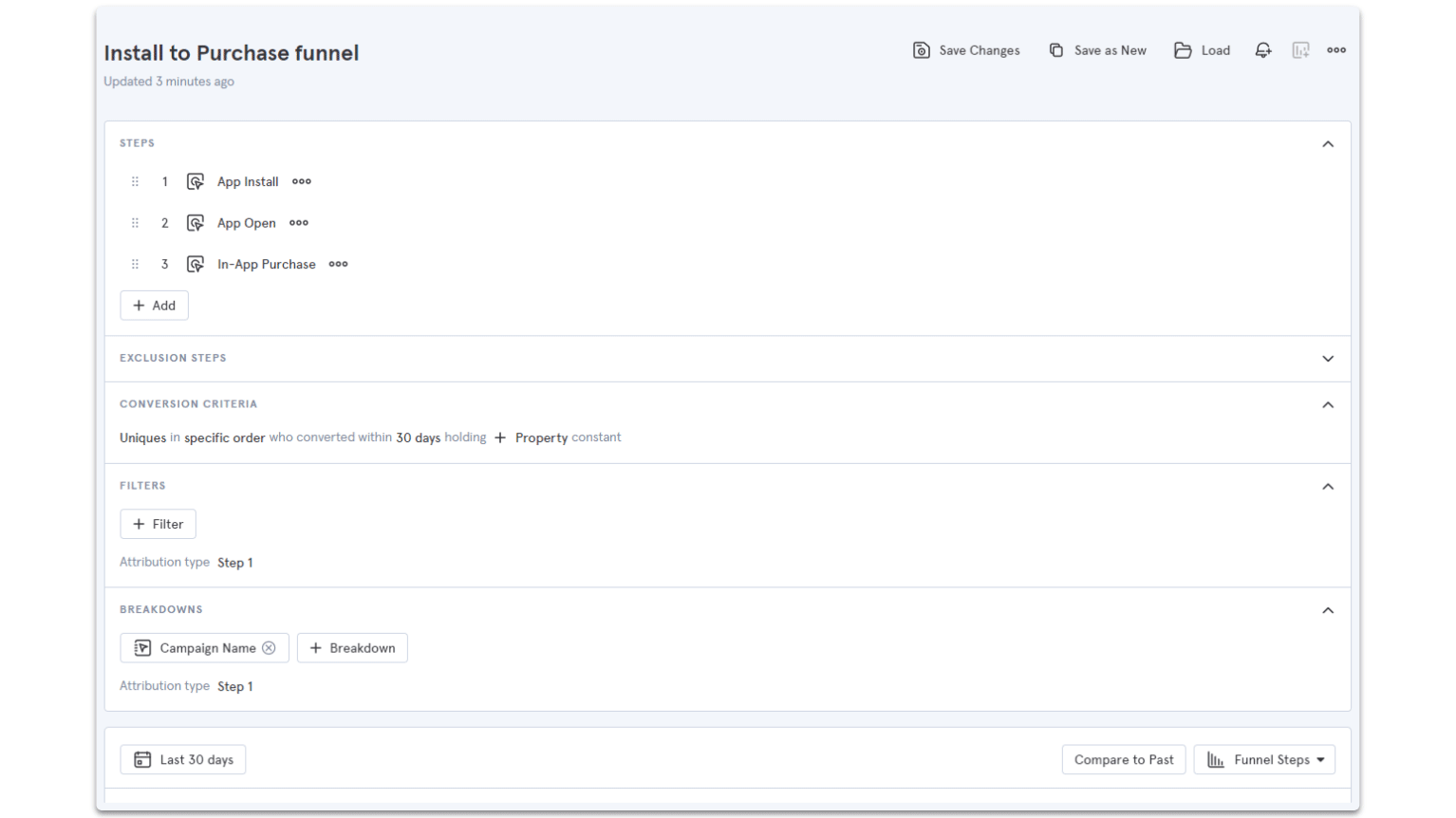Screen dimensions: 1456x818
Task: Add another Breakdown
Action: (x=352, y=648)
